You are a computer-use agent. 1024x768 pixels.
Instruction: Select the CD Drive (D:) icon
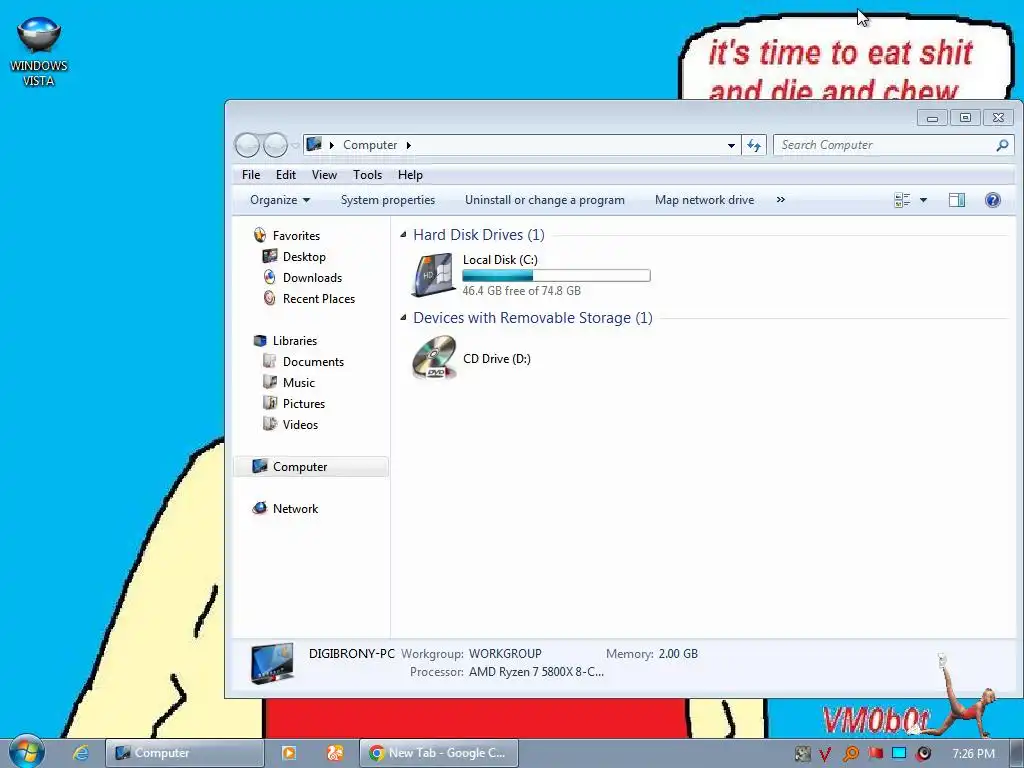tap(433, 357)
